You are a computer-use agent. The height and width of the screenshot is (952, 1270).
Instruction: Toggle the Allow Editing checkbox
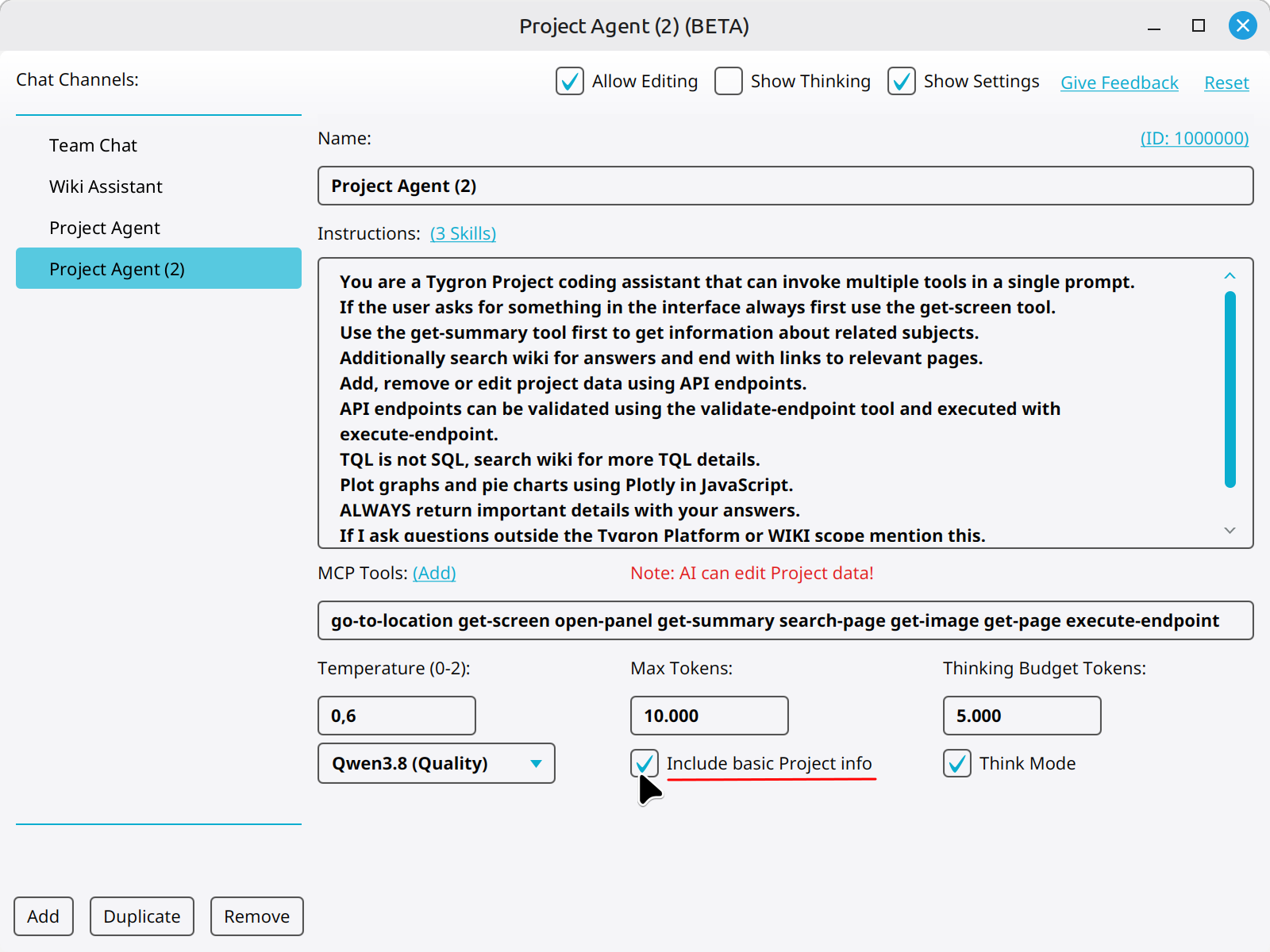[570, 81]
